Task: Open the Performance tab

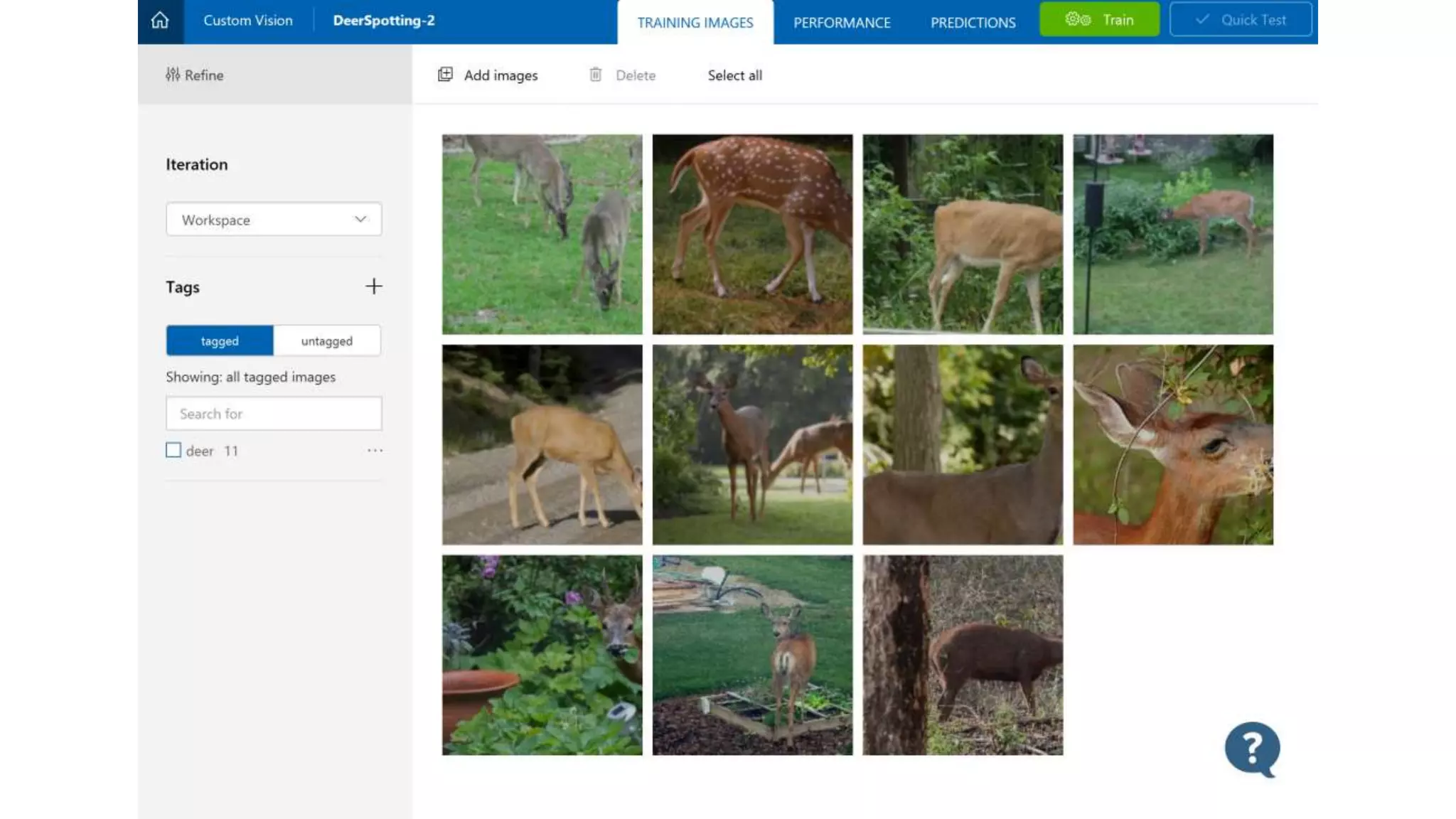Action: [x=842, y=23]
